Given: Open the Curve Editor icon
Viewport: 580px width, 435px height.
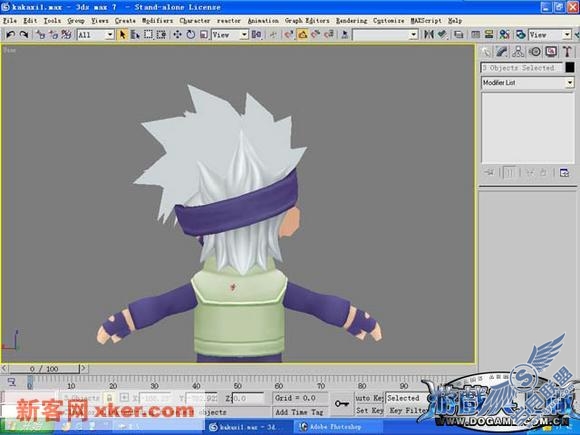Looking at the screenshot, I should pyautogui.click(x=476, y=35).
